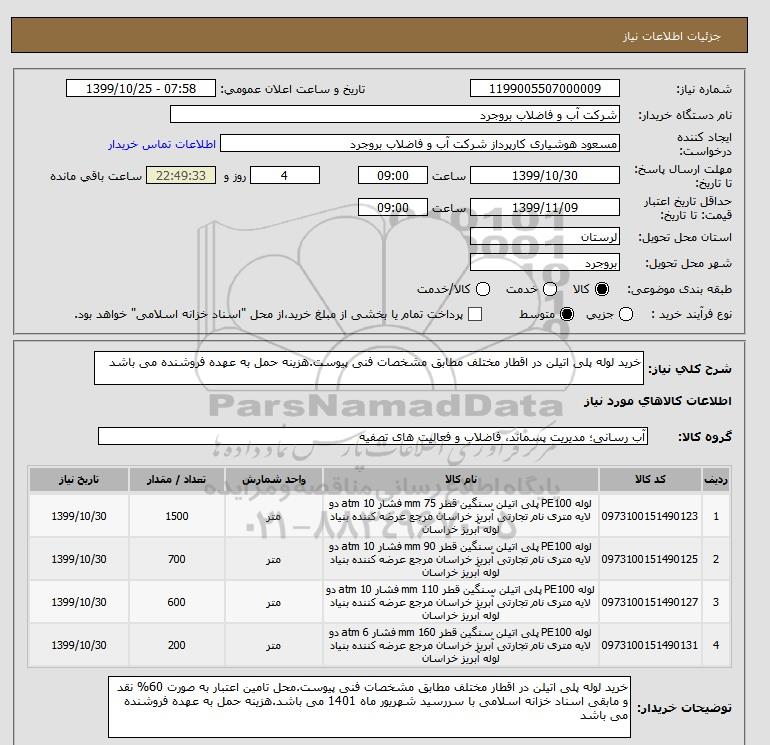This screenshot has width=770, height=745.
Task: Click quantity 1500 in row 1
Action: (177, 516)
